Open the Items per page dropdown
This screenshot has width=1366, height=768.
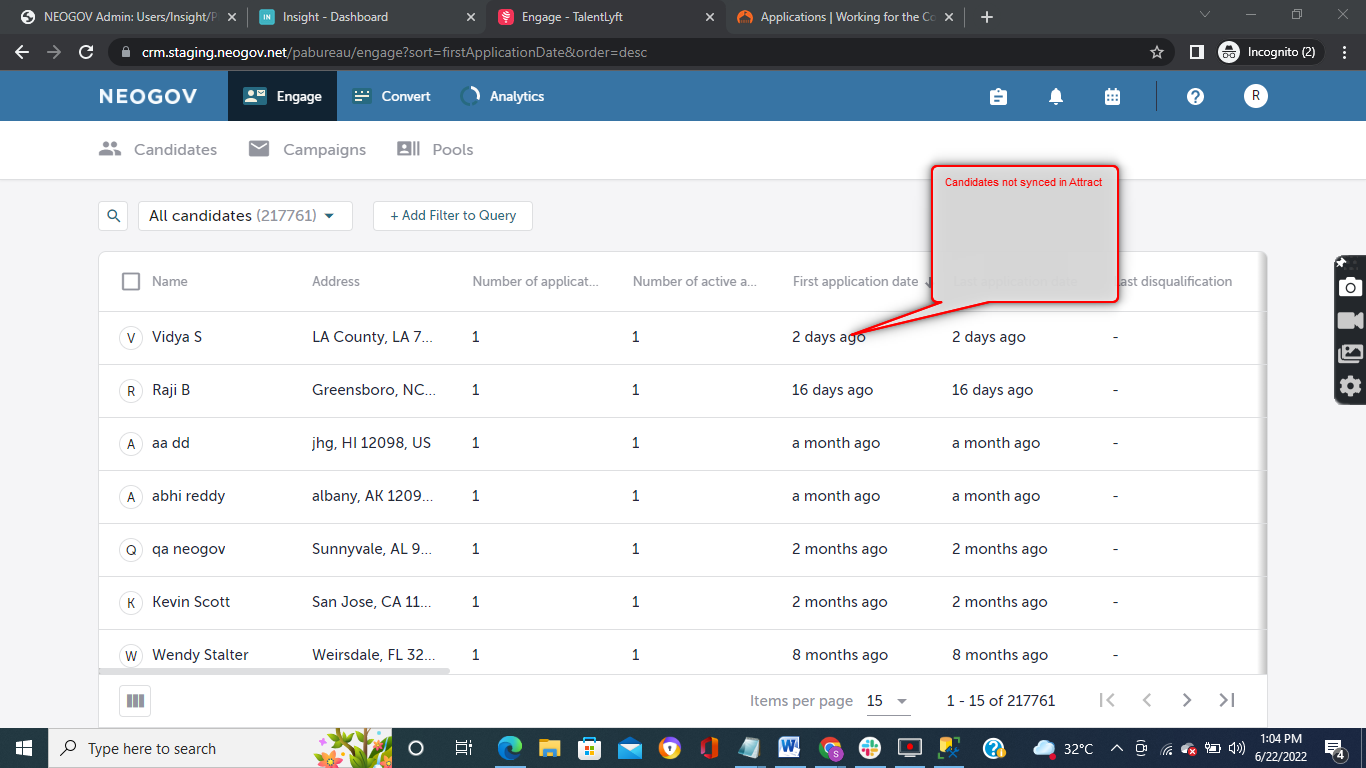(886, 701)
